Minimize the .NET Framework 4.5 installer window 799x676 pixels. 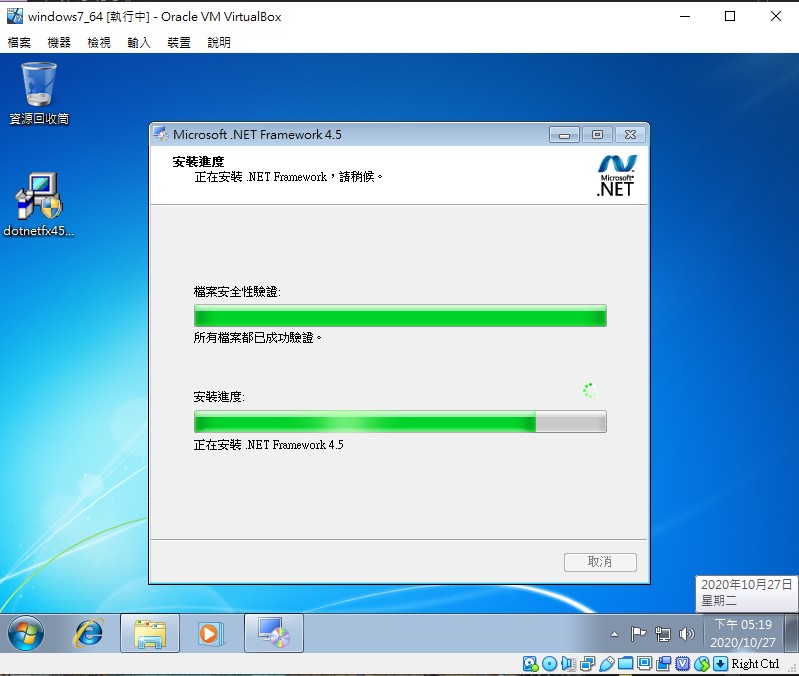tap(564, 135)
